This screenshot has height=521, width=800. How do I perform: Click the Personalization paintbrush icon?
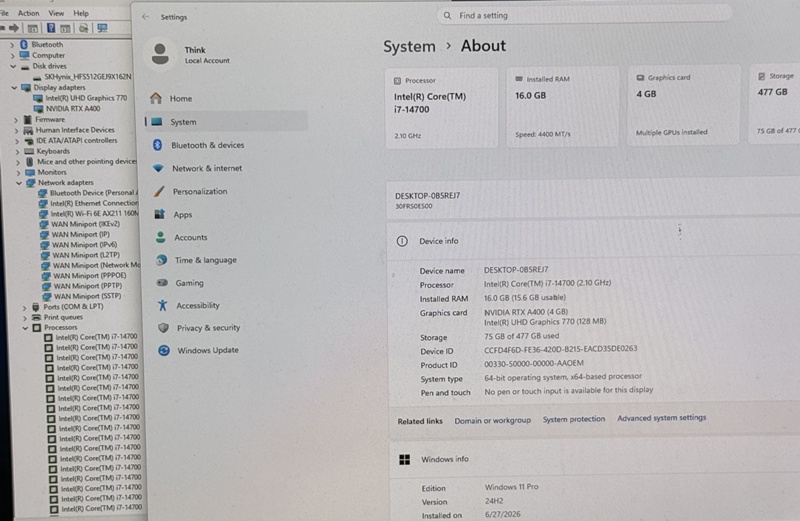pyautogui.click(x=159, y=191)
